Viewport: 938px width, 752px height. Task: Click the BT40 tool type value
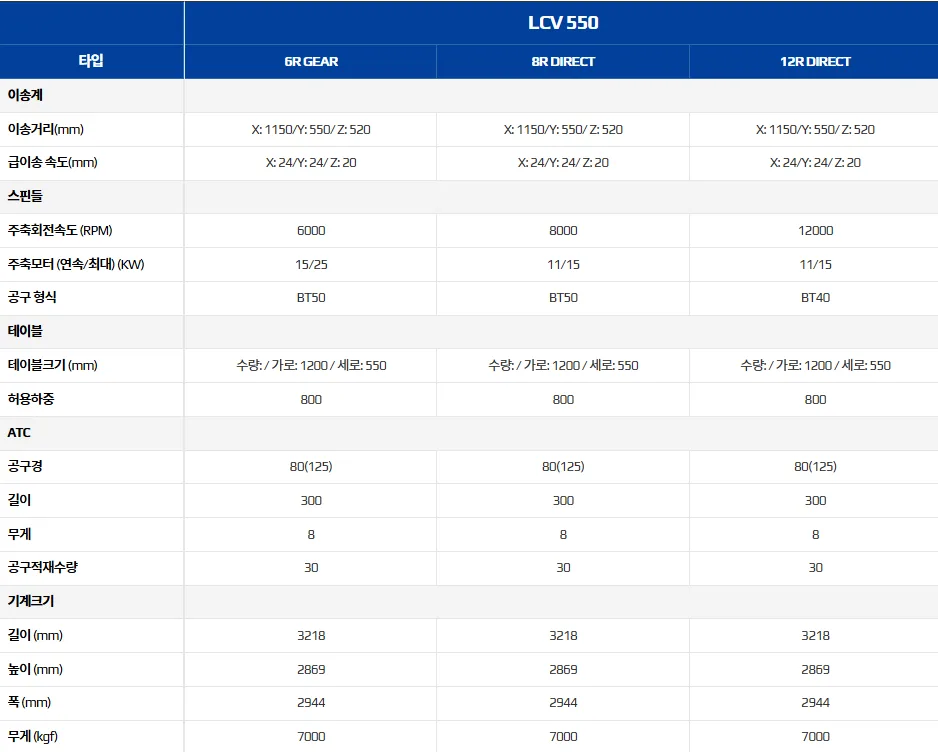[815, 297]
